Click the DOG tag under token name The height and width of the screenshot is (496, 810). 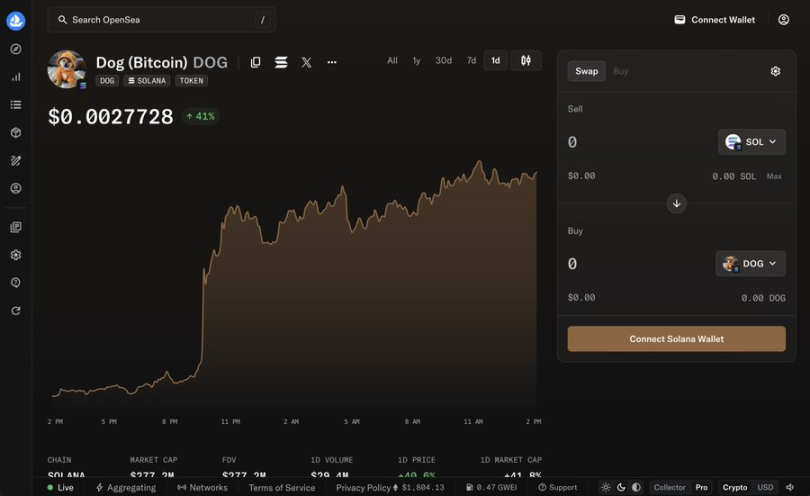point(107,81)
